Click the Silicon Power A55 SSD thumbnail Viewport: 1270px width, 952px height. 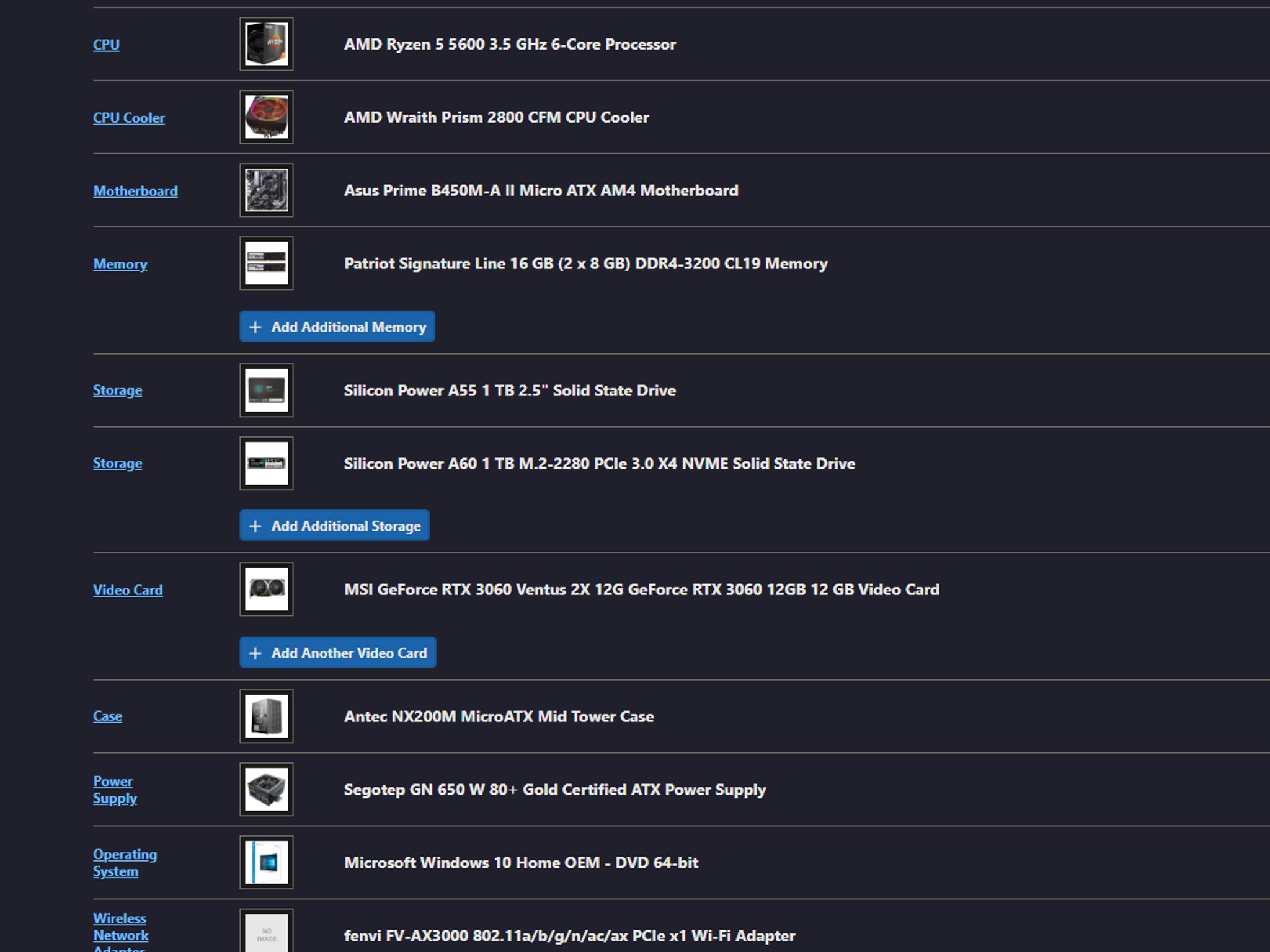(x=267, y=390)
